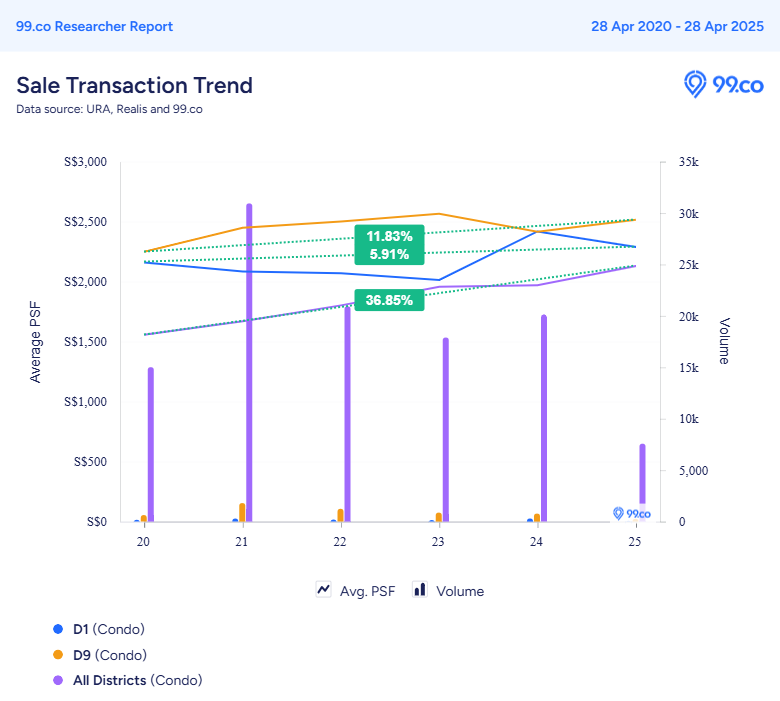Click the orange D9 volume bar at year 21
Screen dimensions: 780x701
coord(242,512)
